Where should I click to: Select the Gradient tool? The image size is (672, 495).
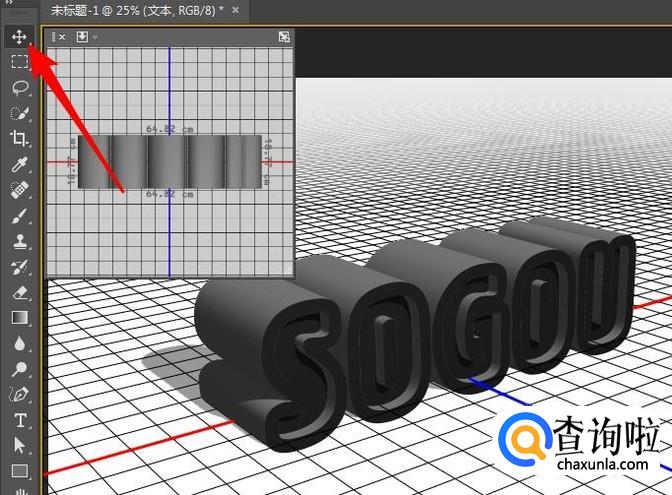tap(20, 318)
